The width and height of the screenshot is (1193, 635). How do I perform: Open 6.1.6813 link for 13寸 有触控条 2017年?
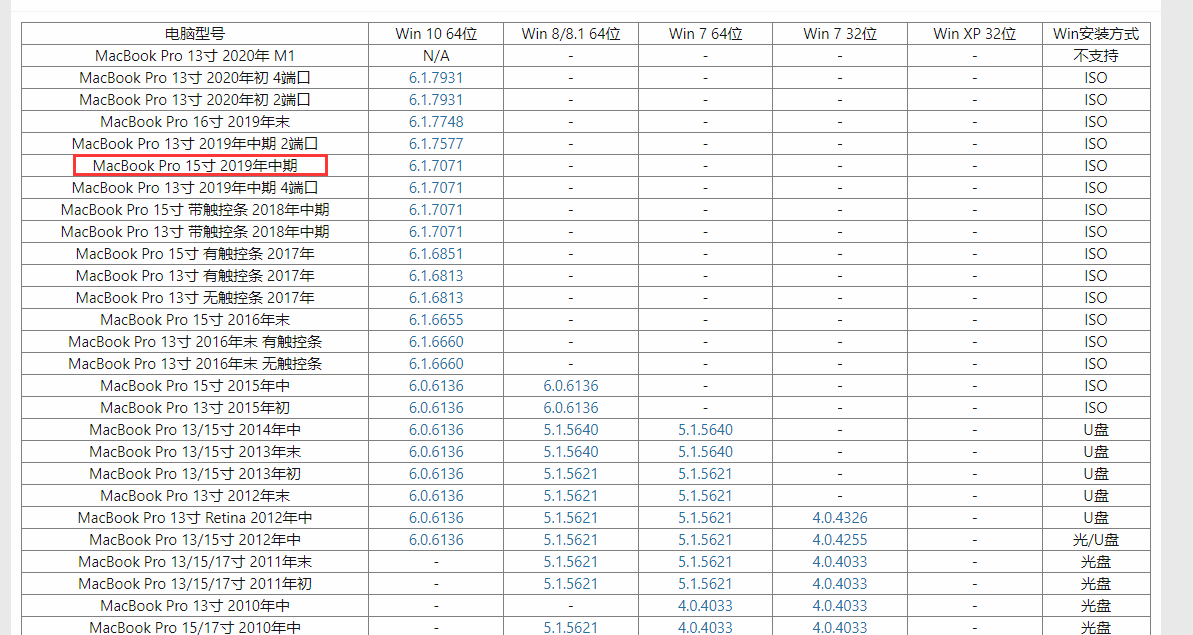coord(436,276)
